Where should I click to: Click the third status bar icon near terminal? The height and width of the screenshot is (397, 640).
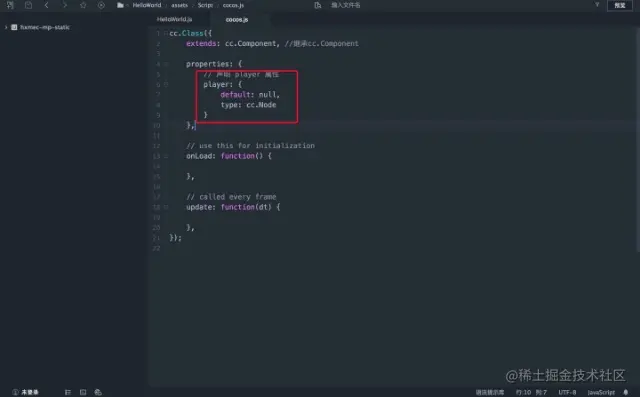tap(98, 392)
